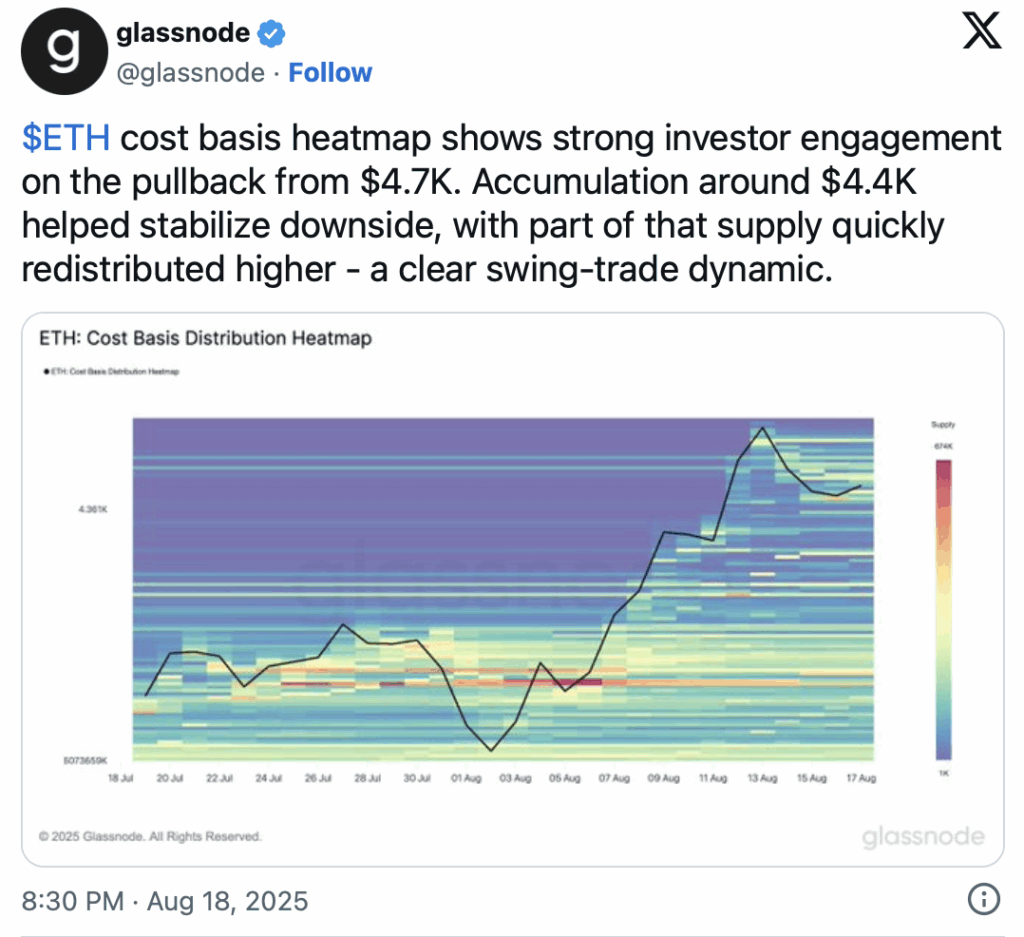Click the glassnode watermark in chart
The width and height of the screenshot is (1024, 937).
pyautogui.click(x=923, y=836)
